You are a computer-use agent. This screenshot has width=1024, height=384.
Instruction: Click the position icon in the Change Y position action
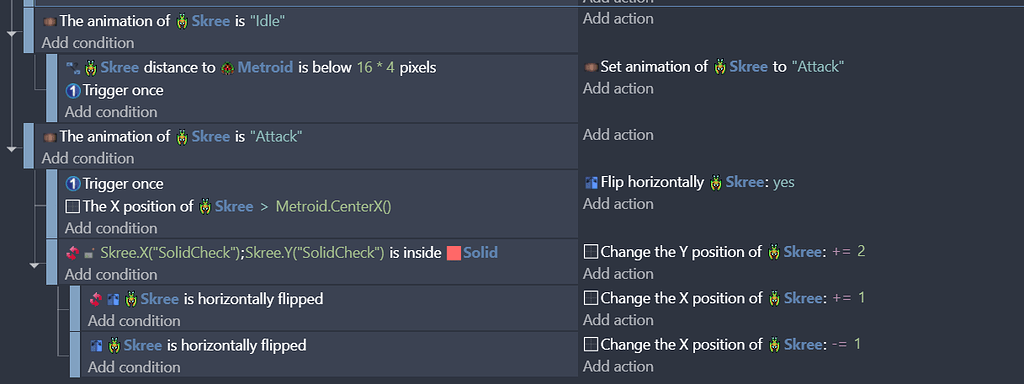(591, 252)
